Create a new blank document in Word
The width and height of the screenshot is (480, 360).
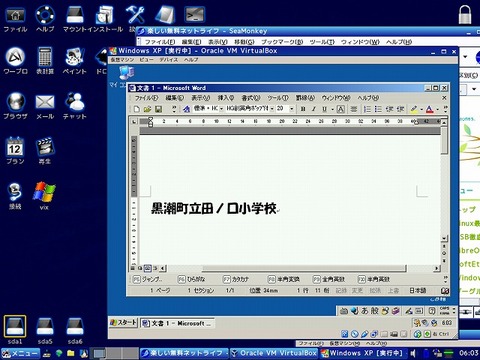(136, 109)
